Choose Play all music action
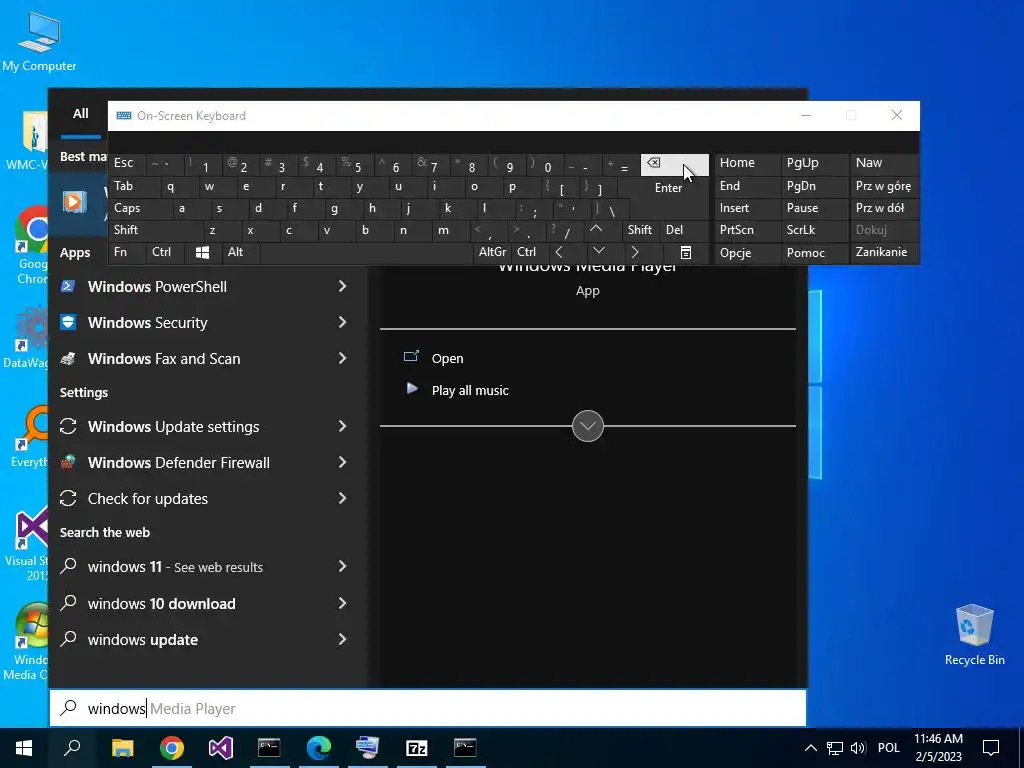 pyautogui.click(x=470, y=391)
